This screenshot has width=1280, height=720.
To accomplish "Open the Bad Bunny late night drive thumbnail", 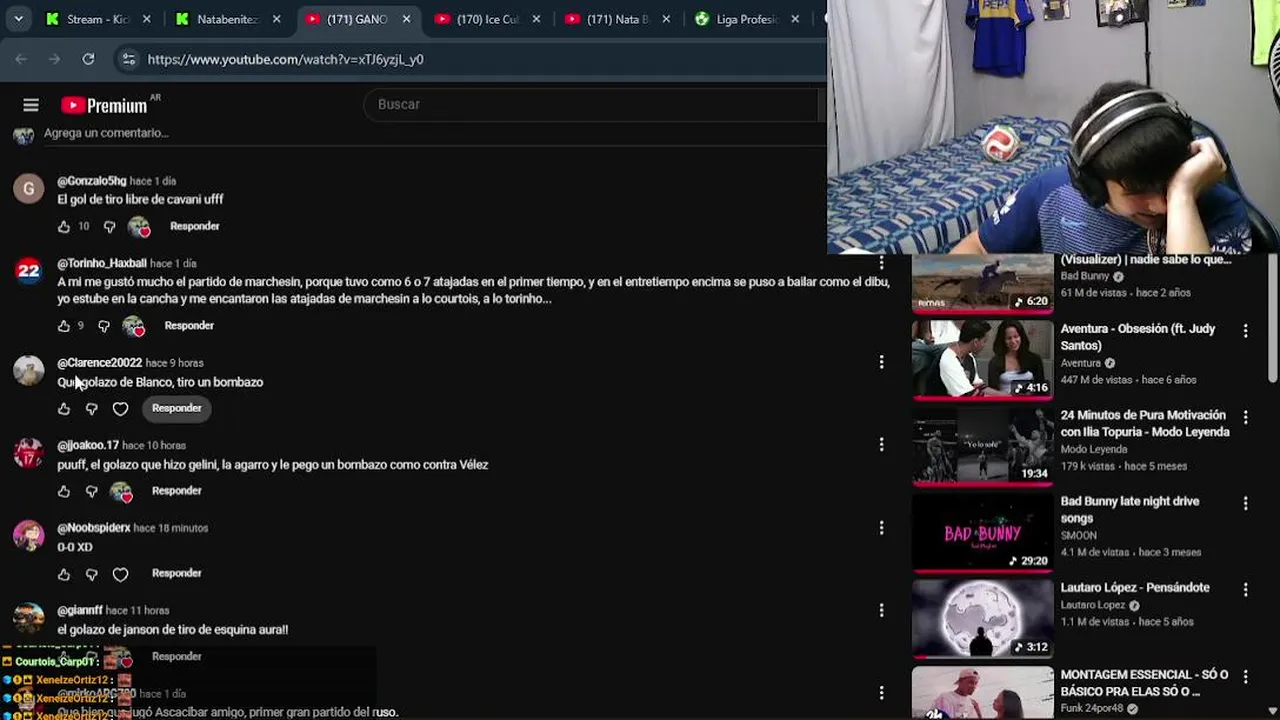I will pos(983,531).
